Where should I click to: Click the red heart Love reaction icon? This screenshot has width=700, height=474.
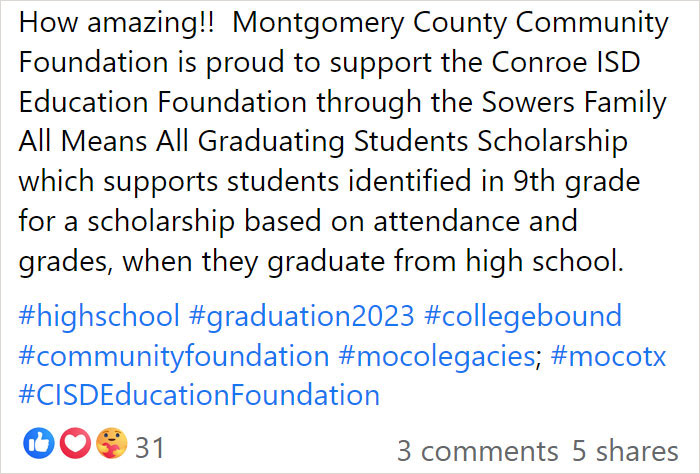75,443
